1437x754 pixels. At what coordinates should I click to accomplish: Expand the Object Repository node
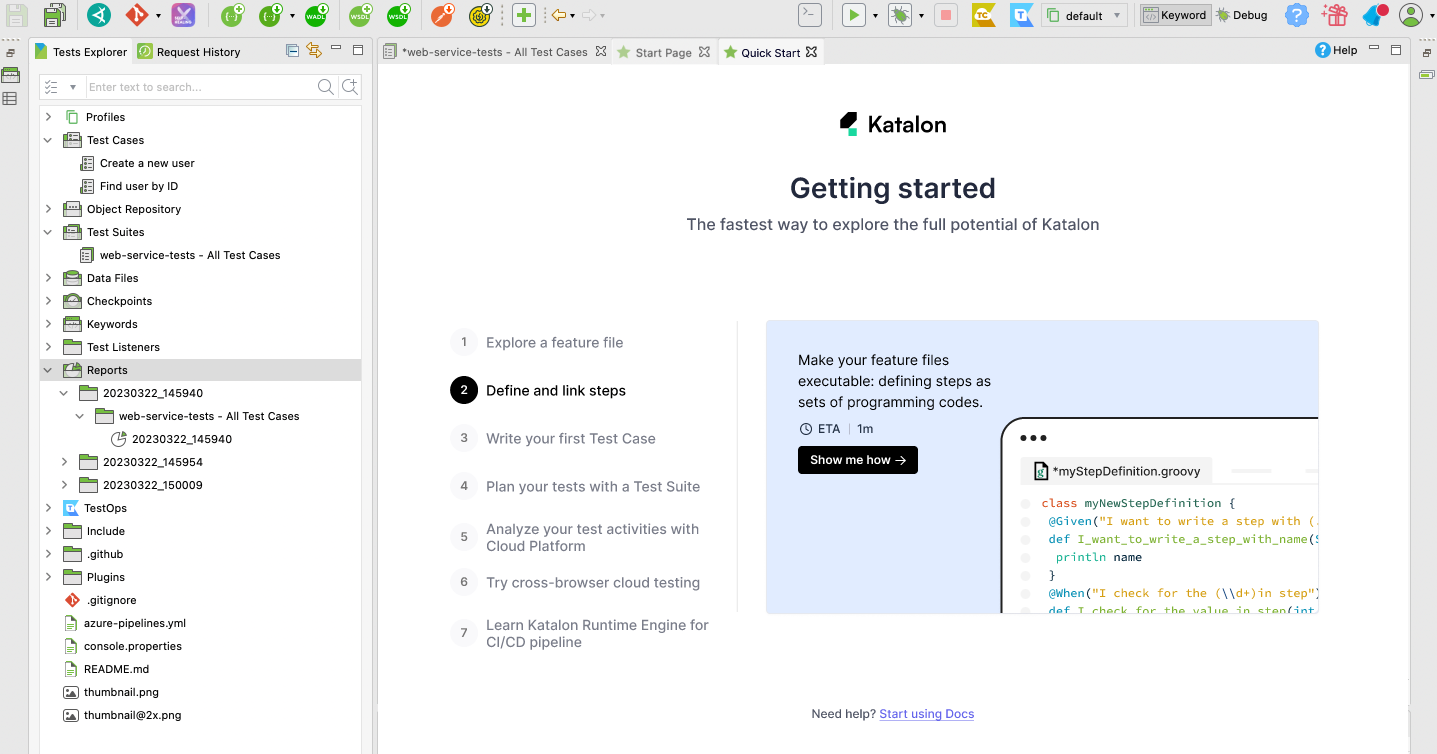(48, 209)
